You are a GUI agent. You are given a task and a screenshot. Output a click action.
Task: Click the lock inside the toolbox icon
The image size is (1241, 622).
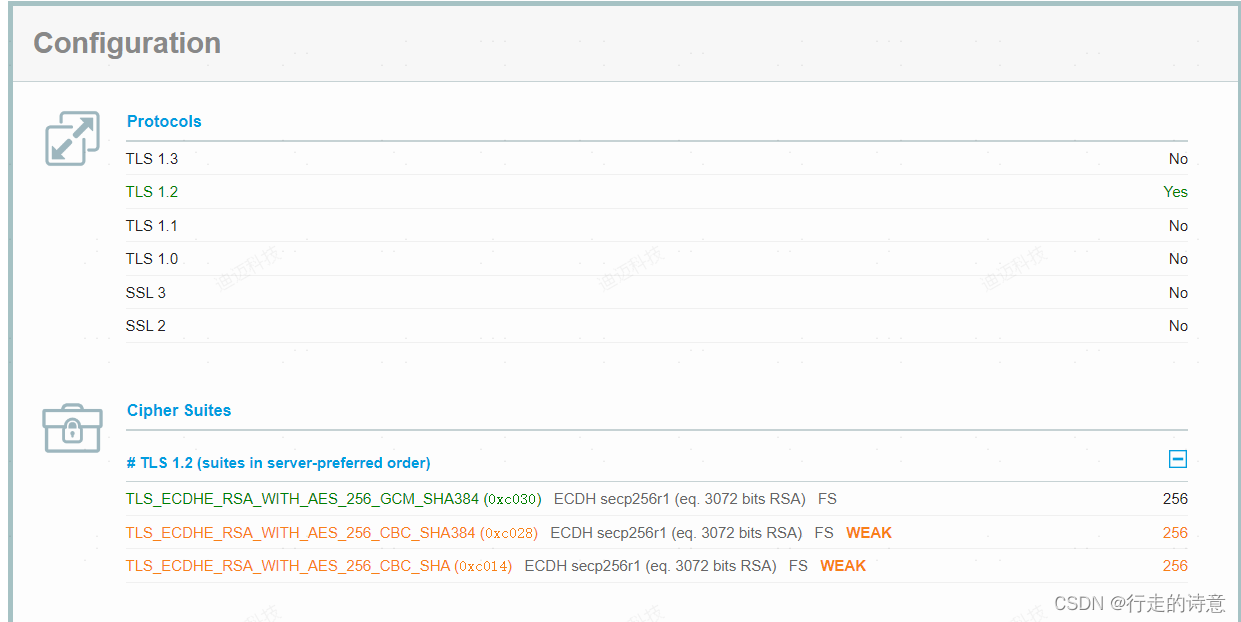pos(72,432)
